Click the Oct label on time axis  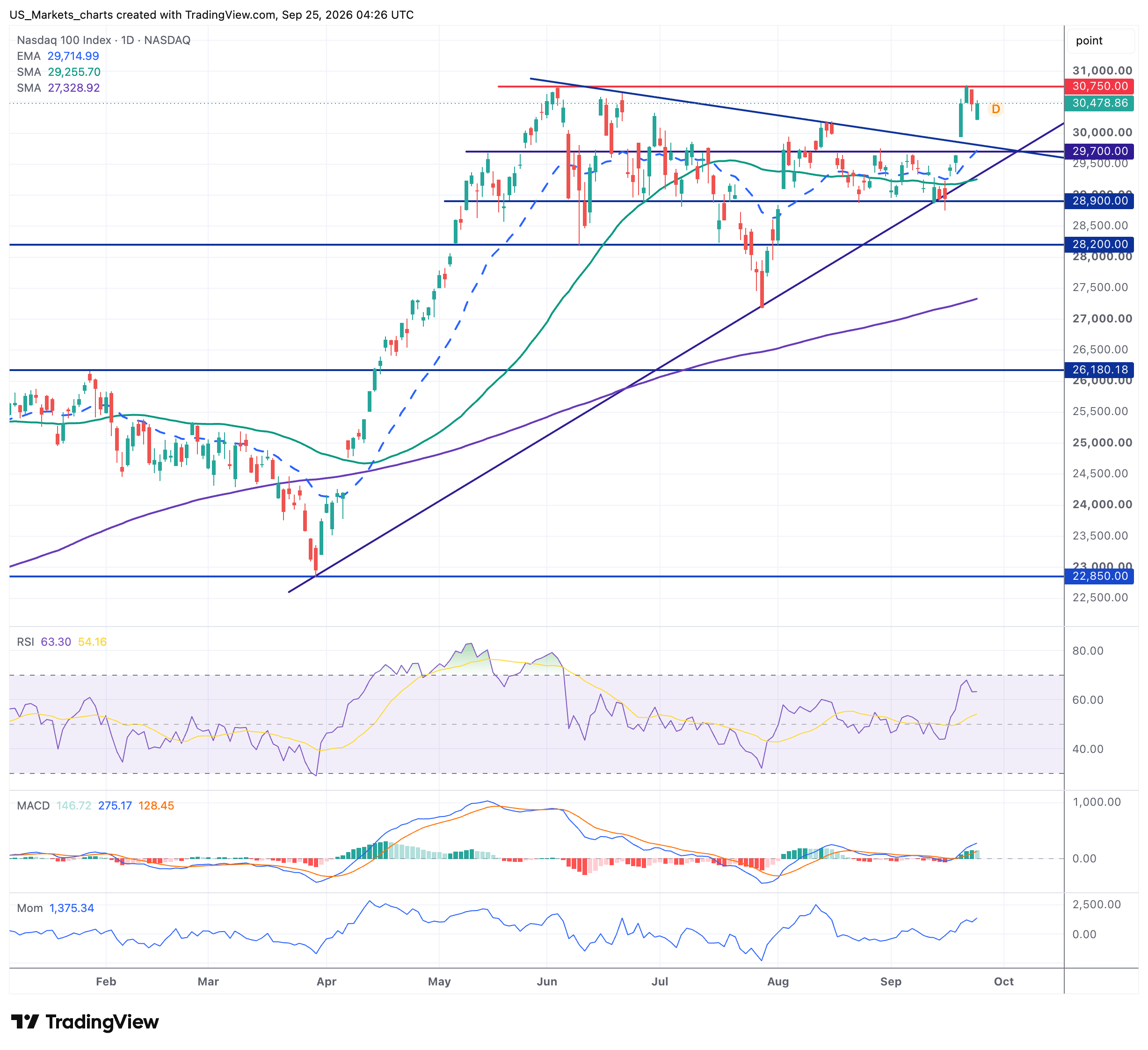pos(1003,982)
